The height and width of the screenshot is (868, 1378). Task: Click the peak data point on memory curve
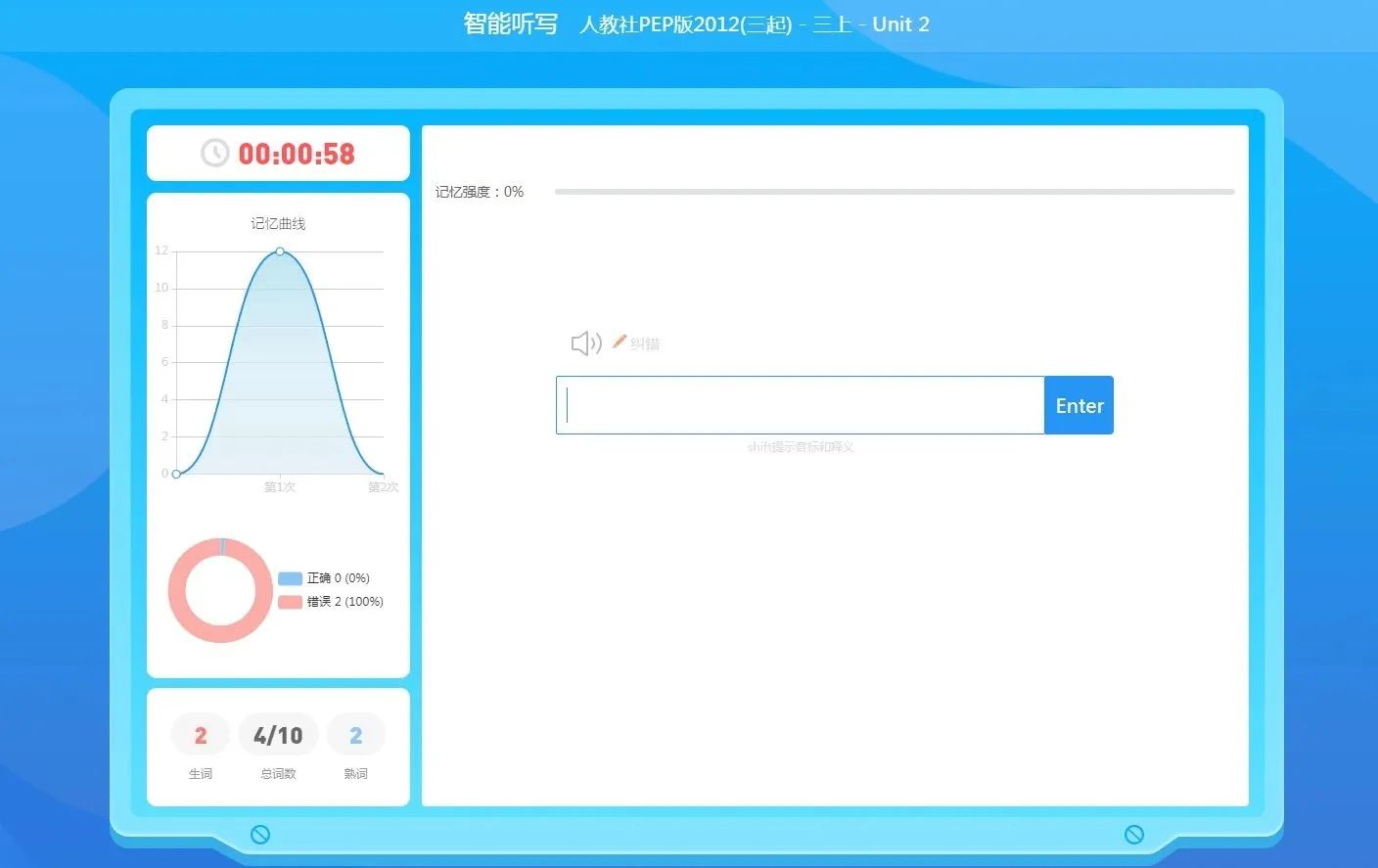[x=280, y=251]
